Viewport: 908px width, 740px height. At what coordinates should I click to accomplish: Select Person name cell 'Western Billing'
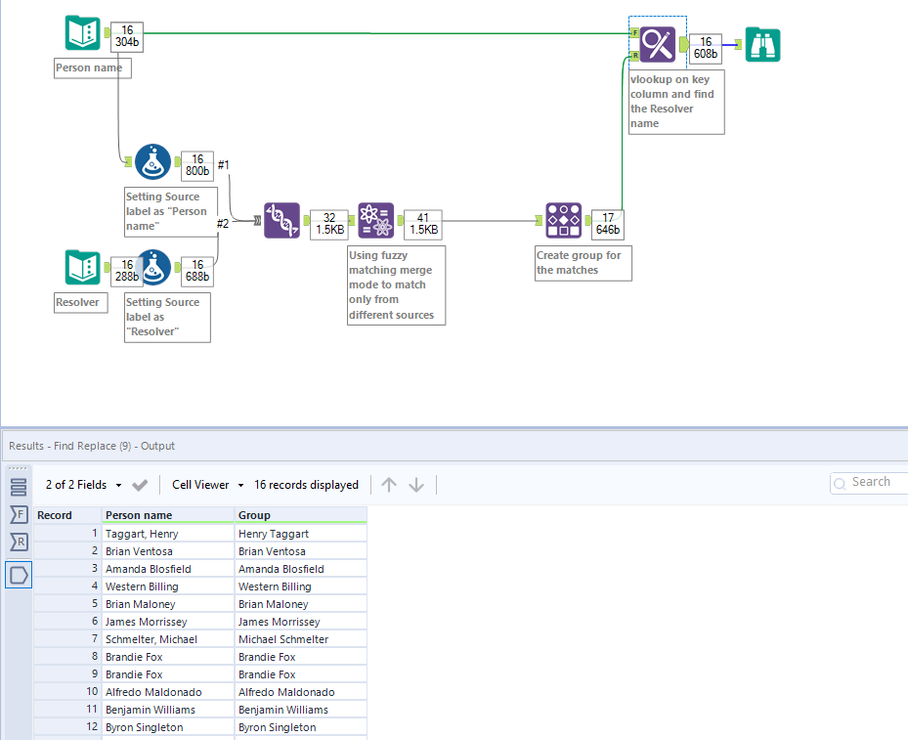pos(169,587)
